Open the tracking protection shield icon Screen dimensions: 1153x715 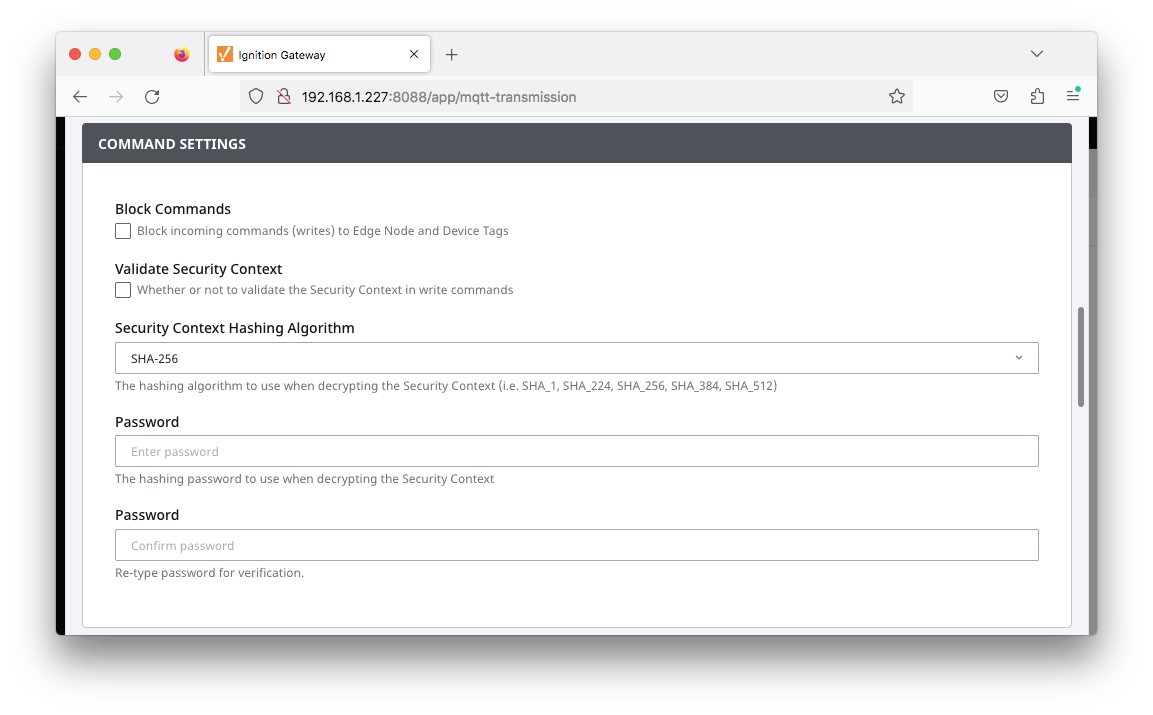256,96
